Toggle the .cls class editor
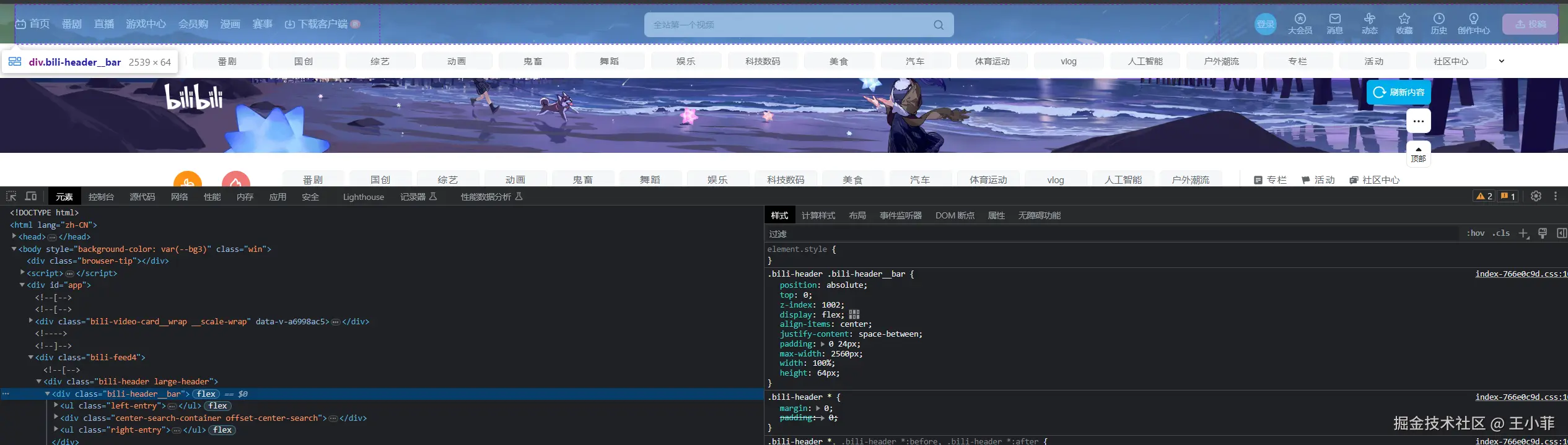The height and width of the screenshot is (445, 1568). [1500, 233]
